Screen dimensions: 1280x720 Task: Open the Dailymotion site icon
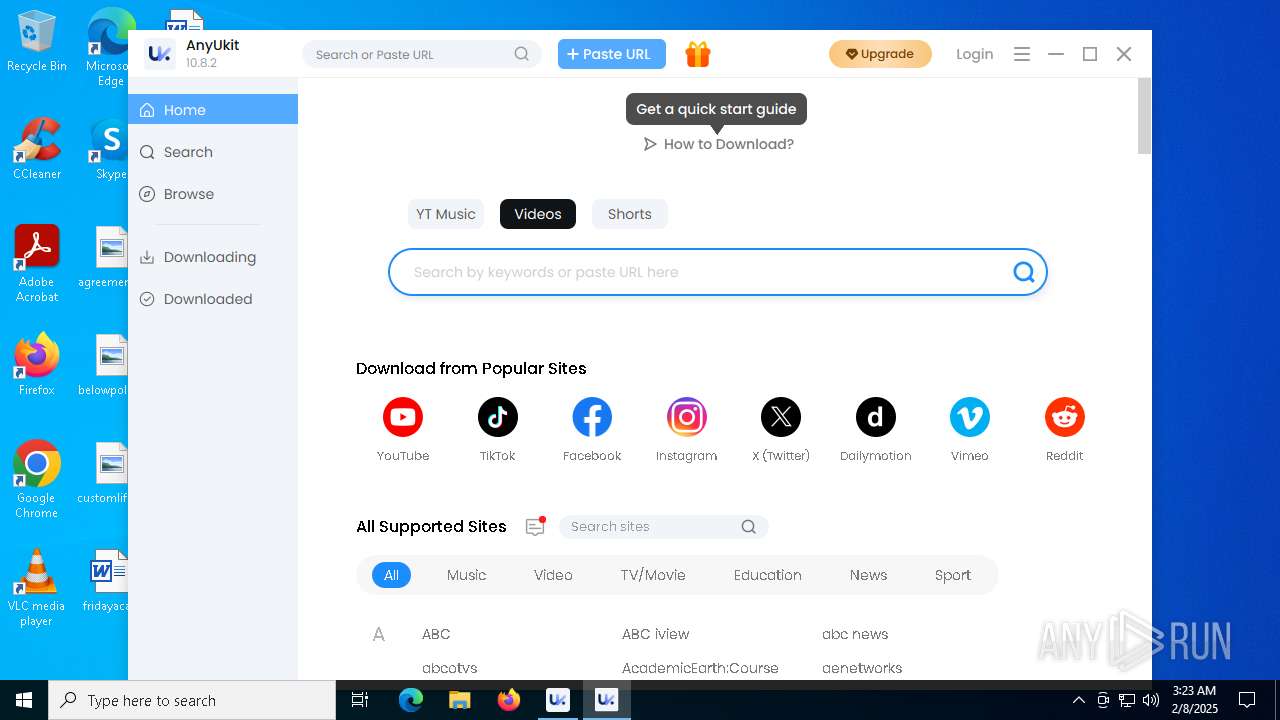pos(876,417)
